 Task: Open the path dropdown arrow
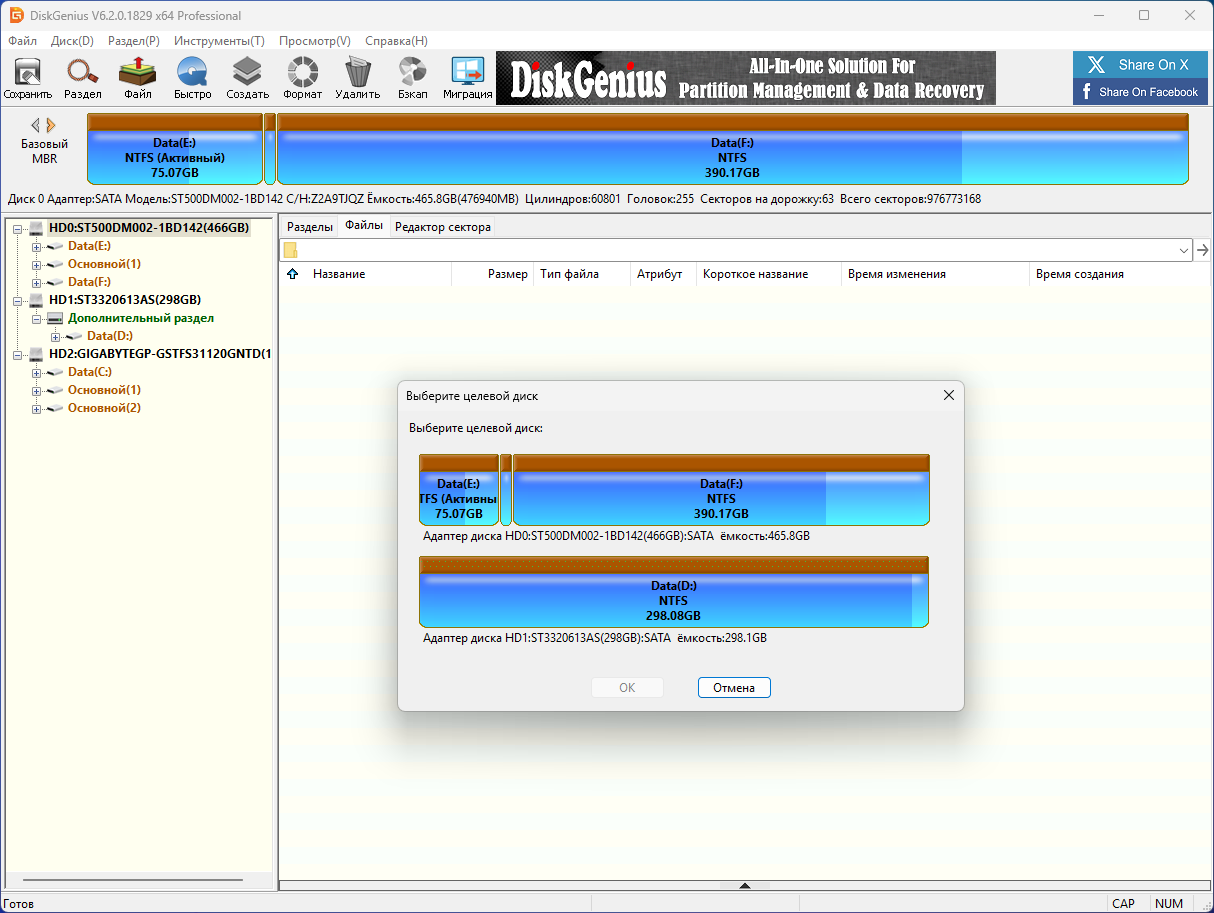1184,250
